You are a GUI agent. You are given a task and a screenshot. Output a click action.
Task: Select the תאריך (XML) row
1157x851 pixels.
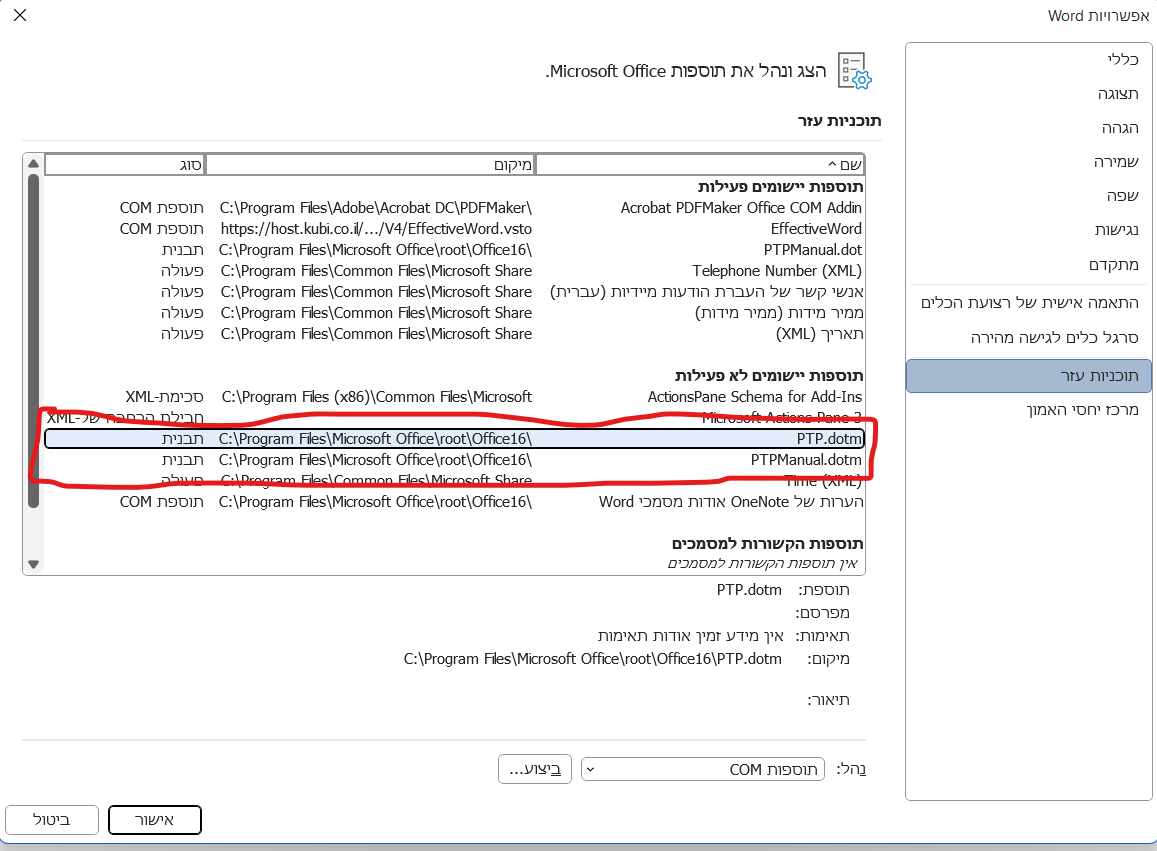pyautogui.click(x=454, y=334)
